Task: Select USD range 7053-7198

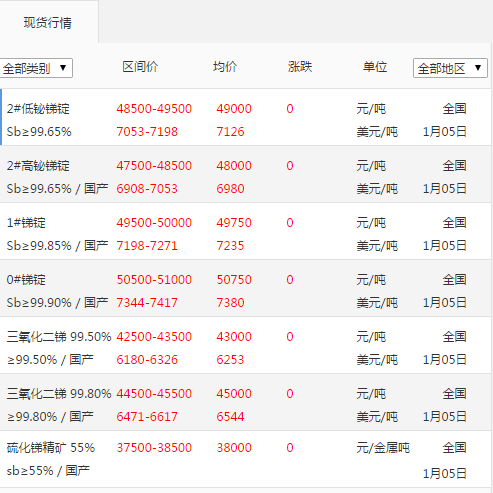Action: pos(147,132)
